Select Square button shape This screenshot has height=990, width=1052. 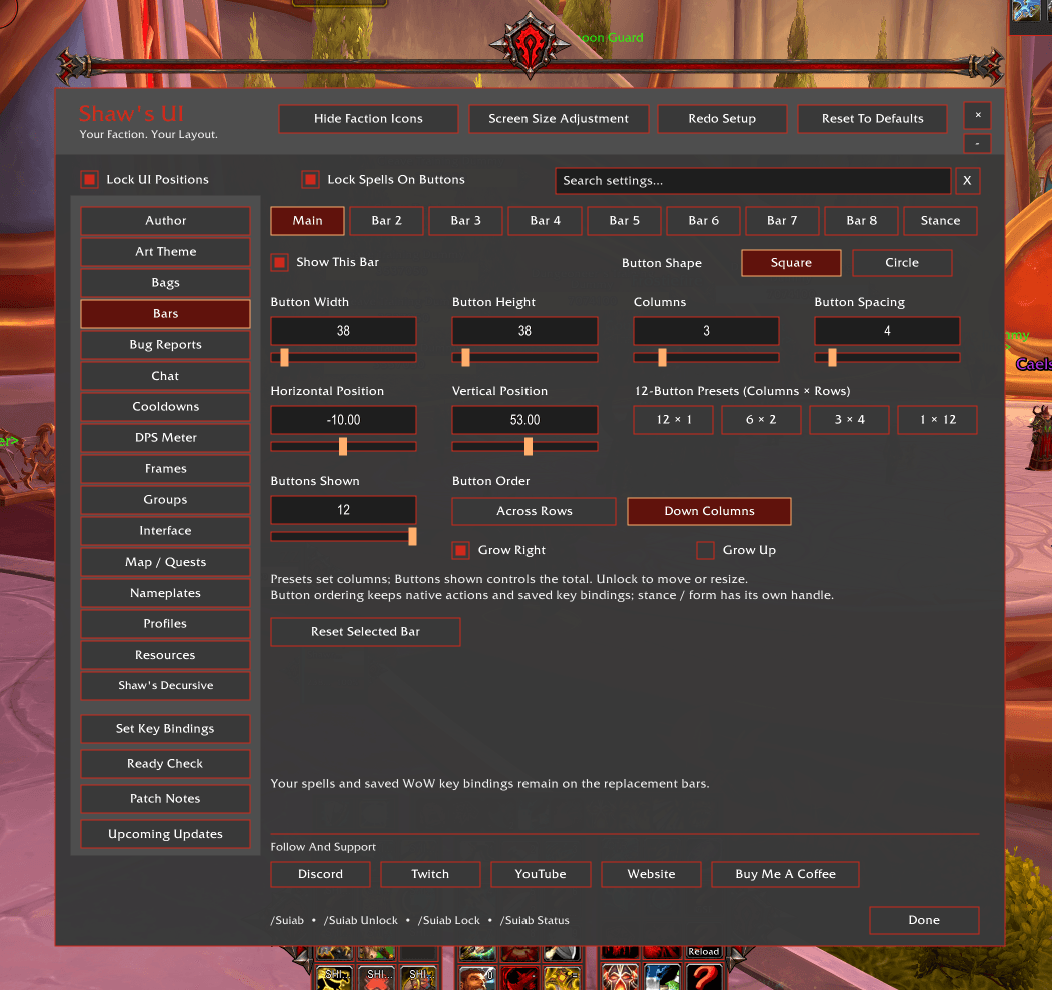point(791,263)
